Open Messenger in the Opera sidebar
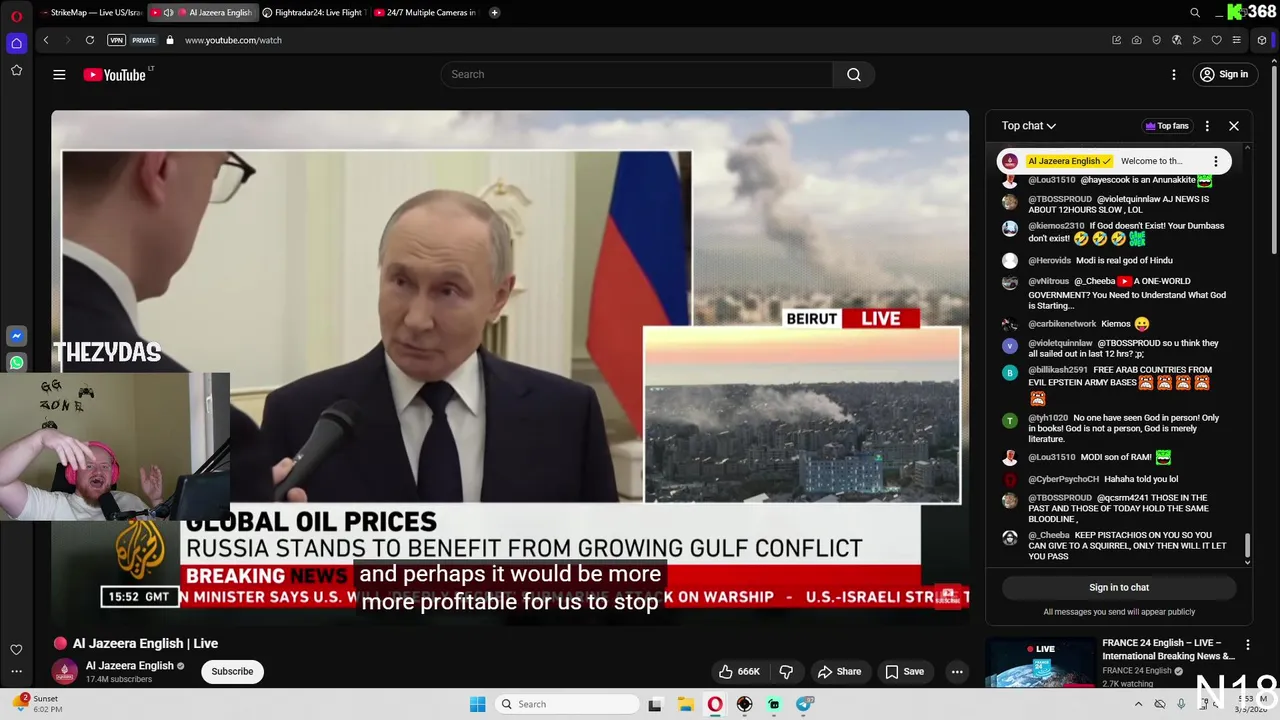 click(16, 337)
